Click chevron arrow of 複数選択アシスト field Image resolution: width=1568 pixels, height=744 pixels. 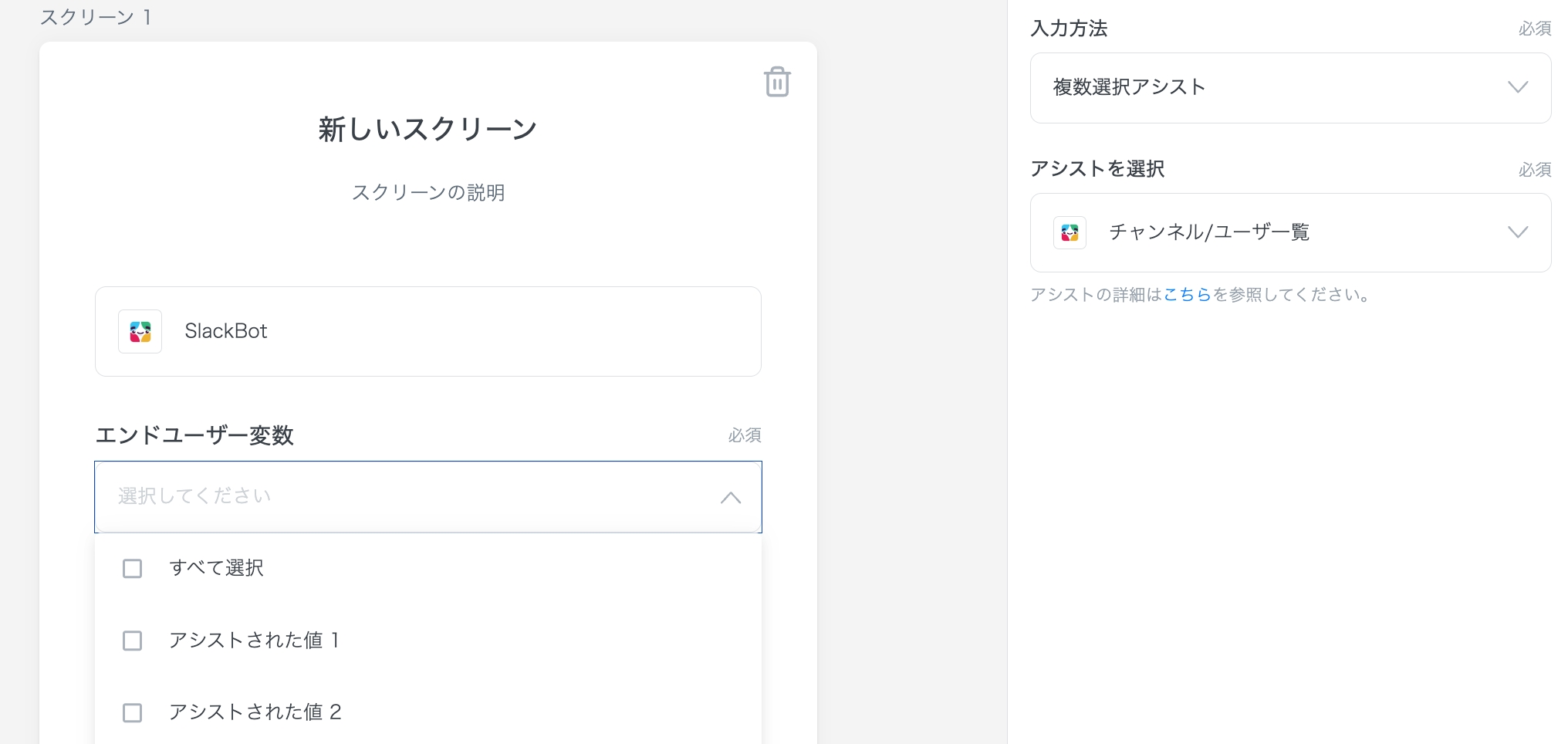tap(1517, 87)
